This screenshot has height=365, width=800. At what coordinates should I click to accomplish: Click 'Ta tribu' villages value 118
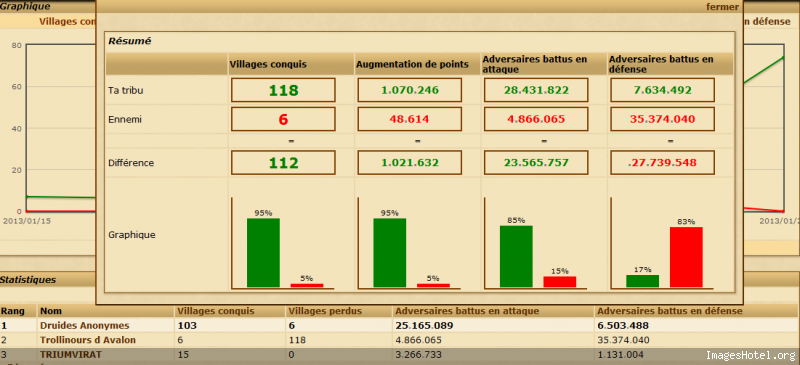(283, 90)
